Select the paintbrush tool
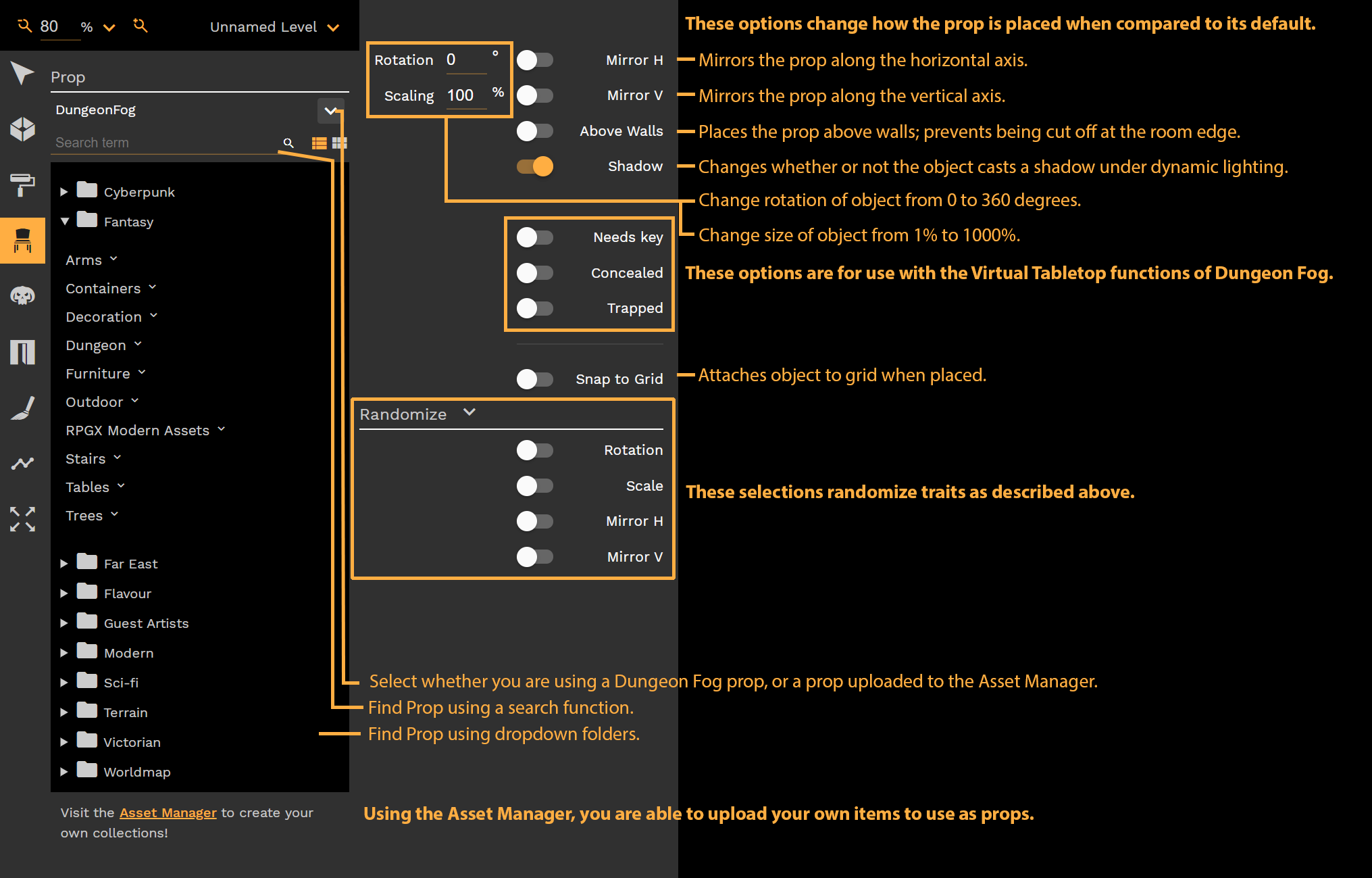1372x878 pixels. coord(22,408)
